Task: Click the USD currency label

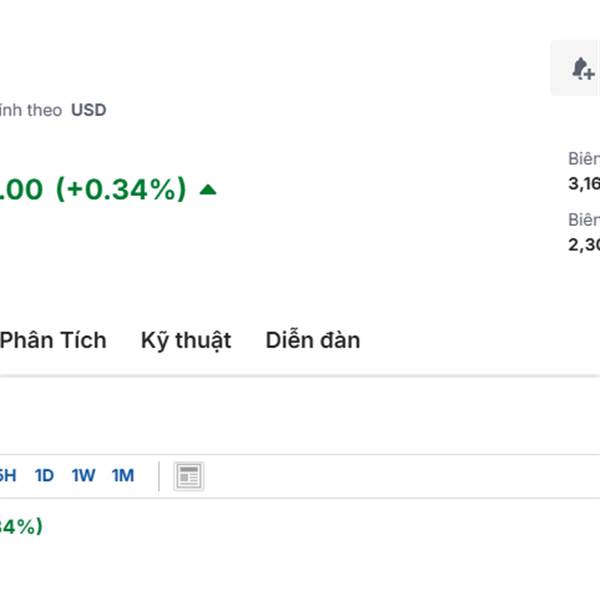Action: (x=88, y=110)
